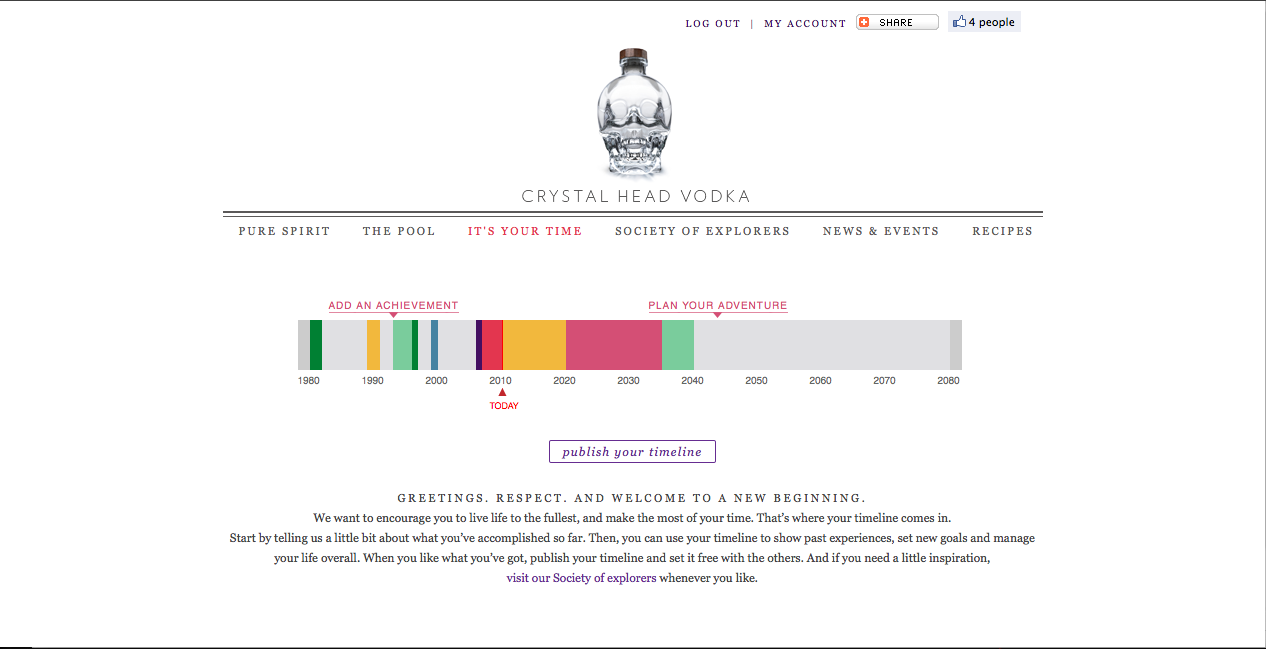1266x649 pixels.
Task: Click the 2000 year label
Action: [436, 381]
